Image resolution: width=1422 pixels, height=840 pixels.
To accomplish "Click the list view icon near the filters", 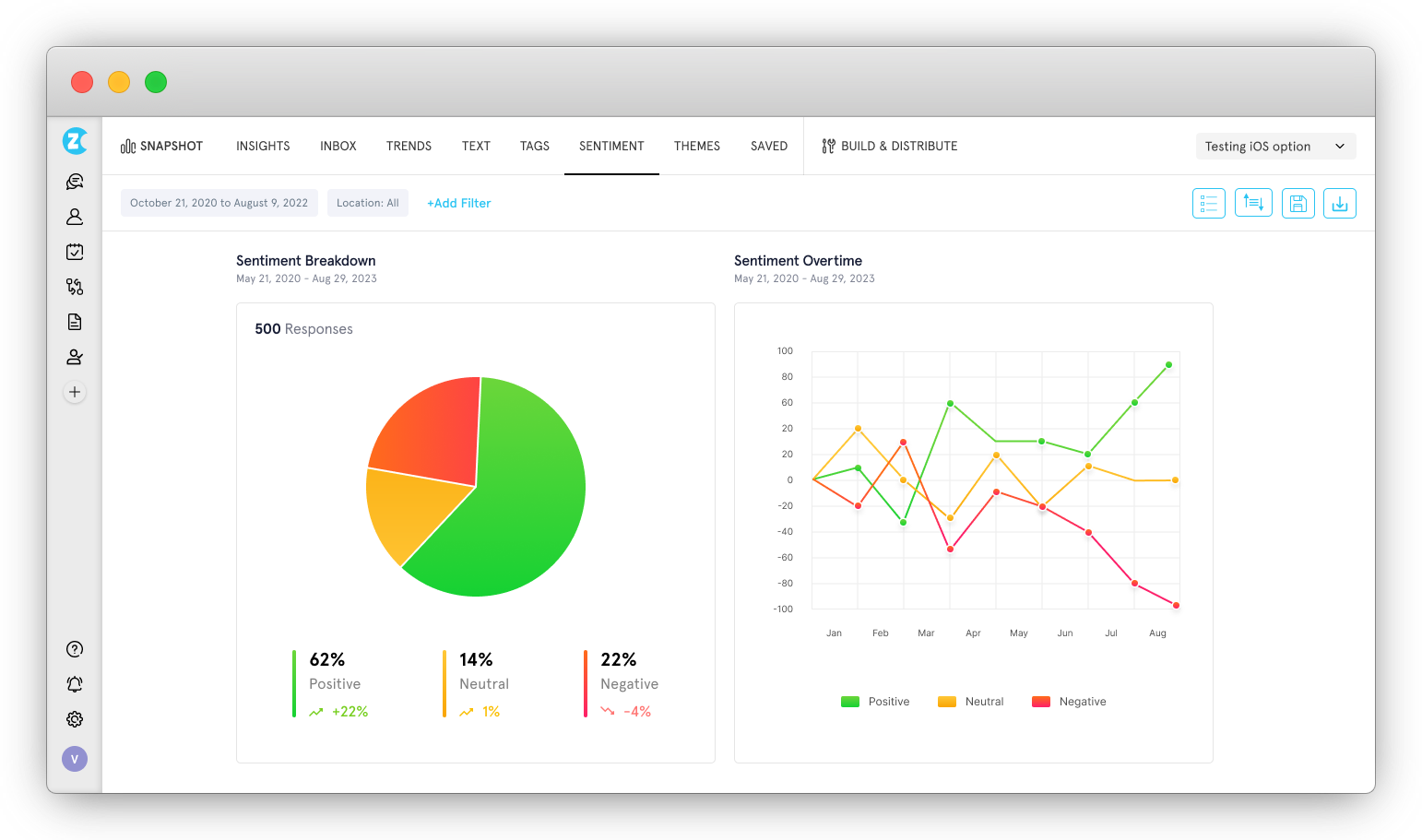I will [x=1209, y=203].
